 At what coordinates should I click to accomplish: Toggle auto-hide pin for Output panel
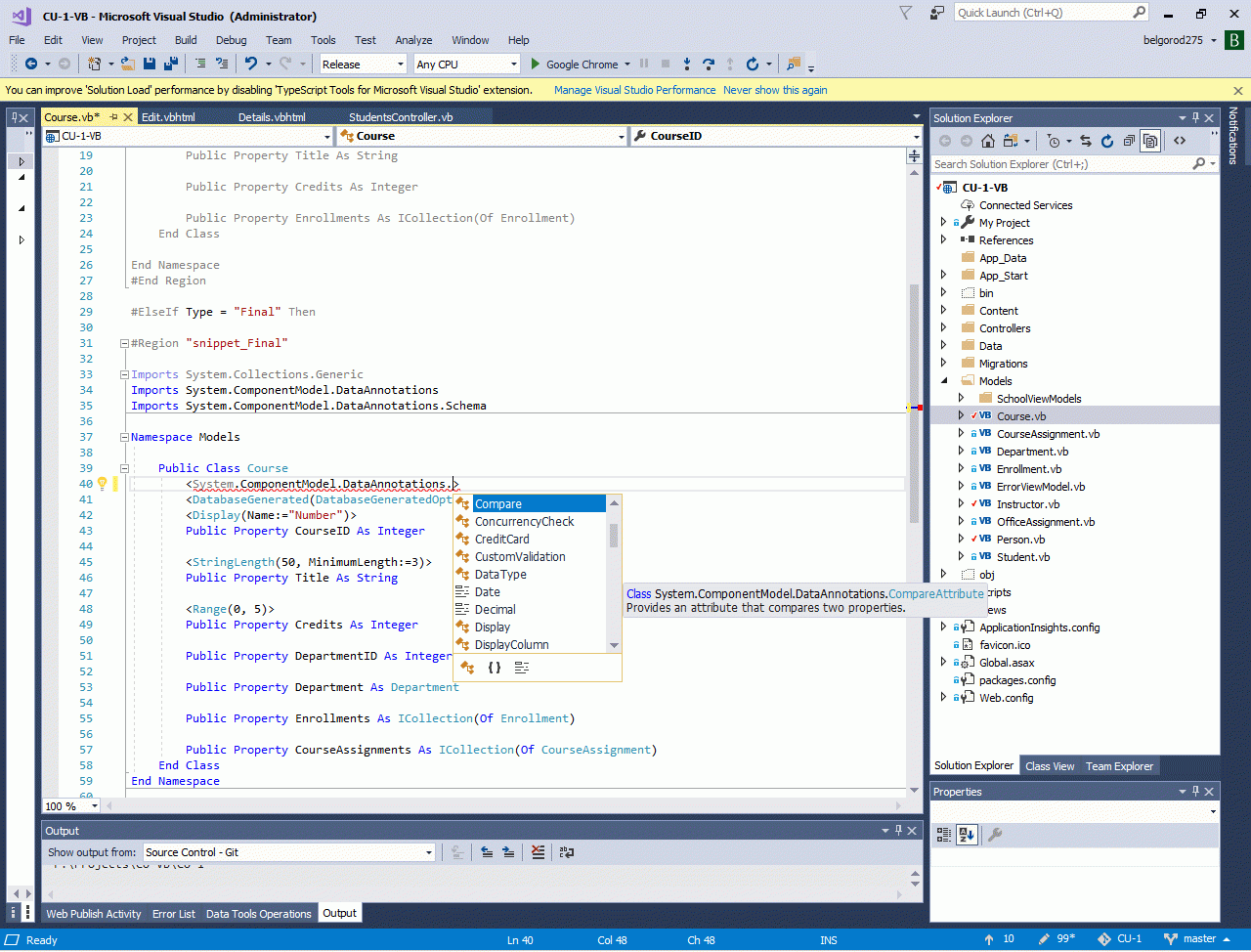click(897, 831)
